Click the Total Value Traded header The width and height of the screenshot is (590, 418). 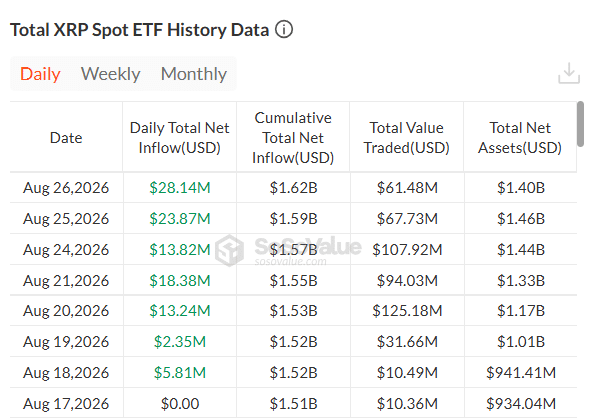(x=407, y=138)
